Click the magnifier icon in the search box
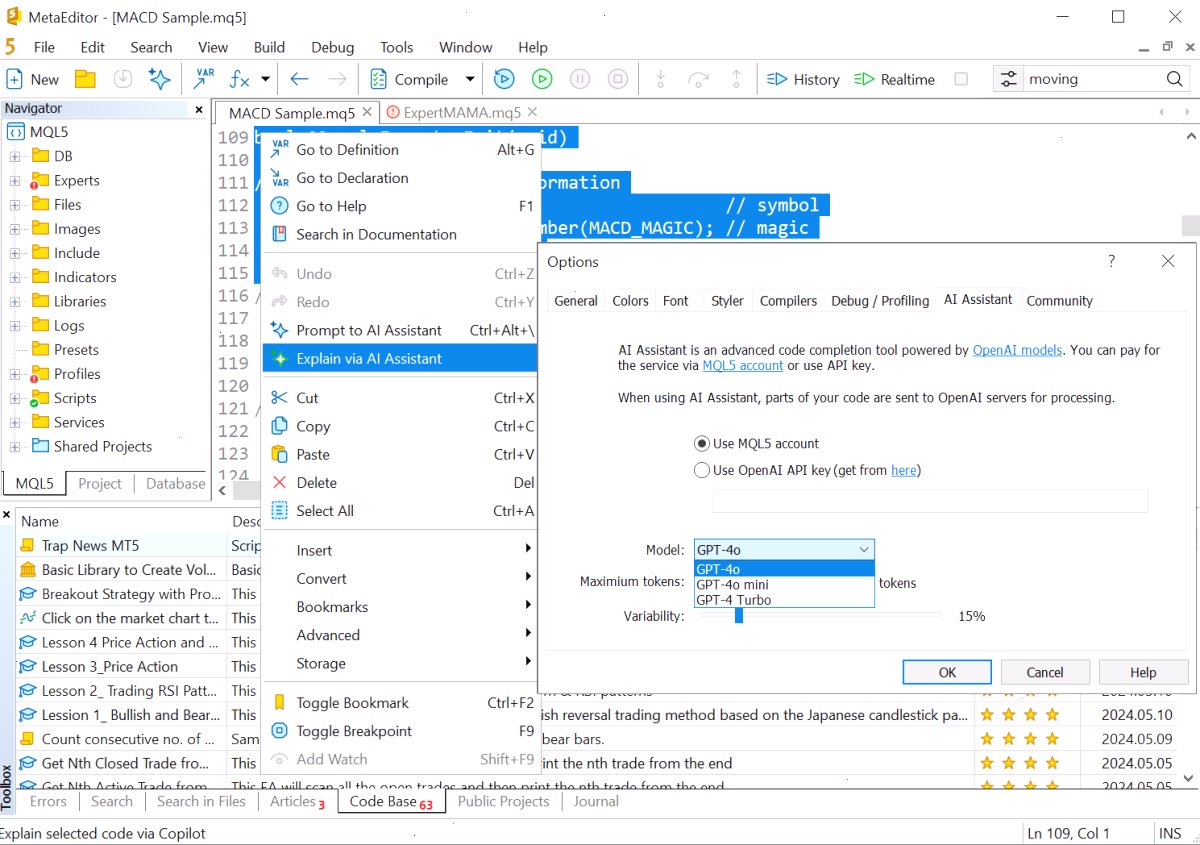 pyautogui.click(x=1175, y=79)
